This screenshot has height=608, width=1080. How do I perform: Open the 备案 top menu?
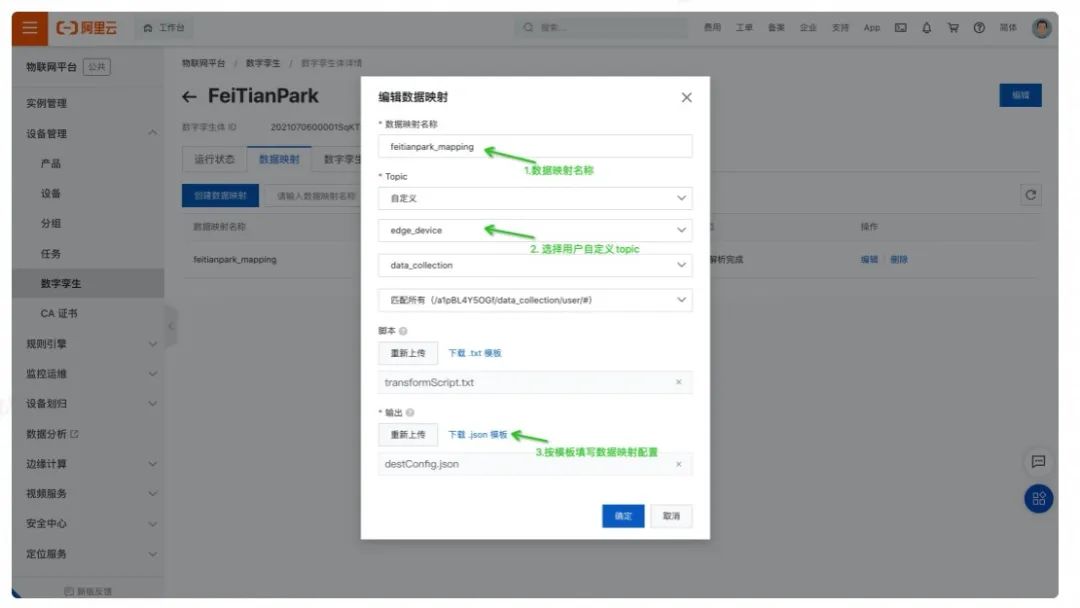coord(776,28)
